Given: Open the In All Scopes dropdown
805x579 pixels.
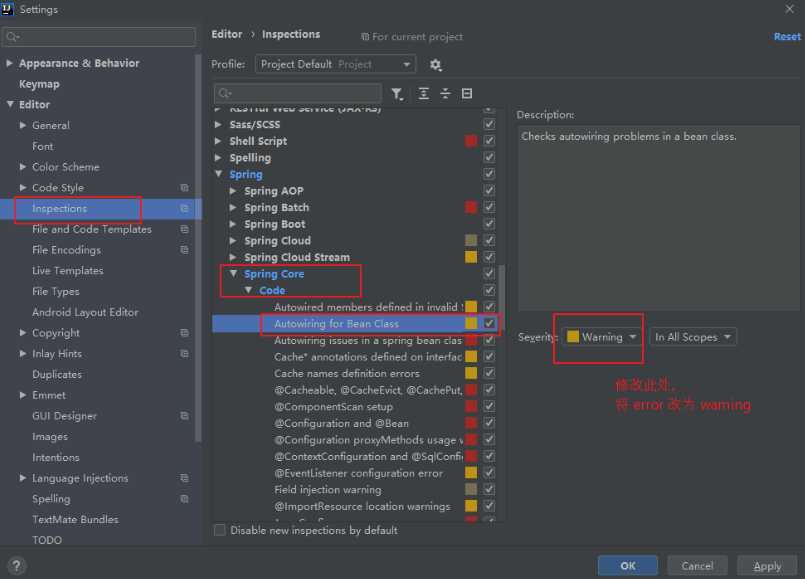Looking at the screenshot, I should (693, 337).
